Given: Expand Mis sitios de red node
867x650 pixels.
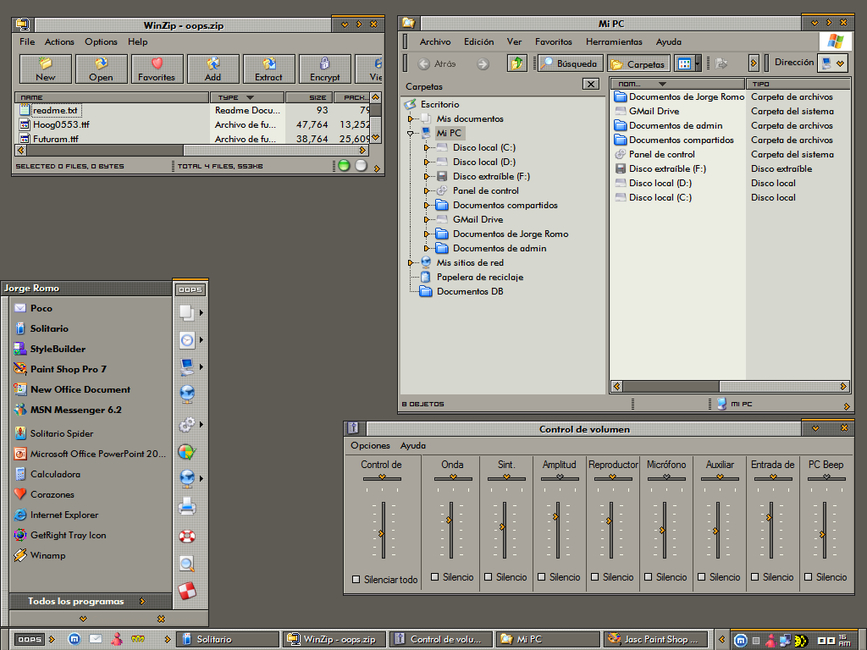Looking at the screenshot, I should [x=410, y=263].
